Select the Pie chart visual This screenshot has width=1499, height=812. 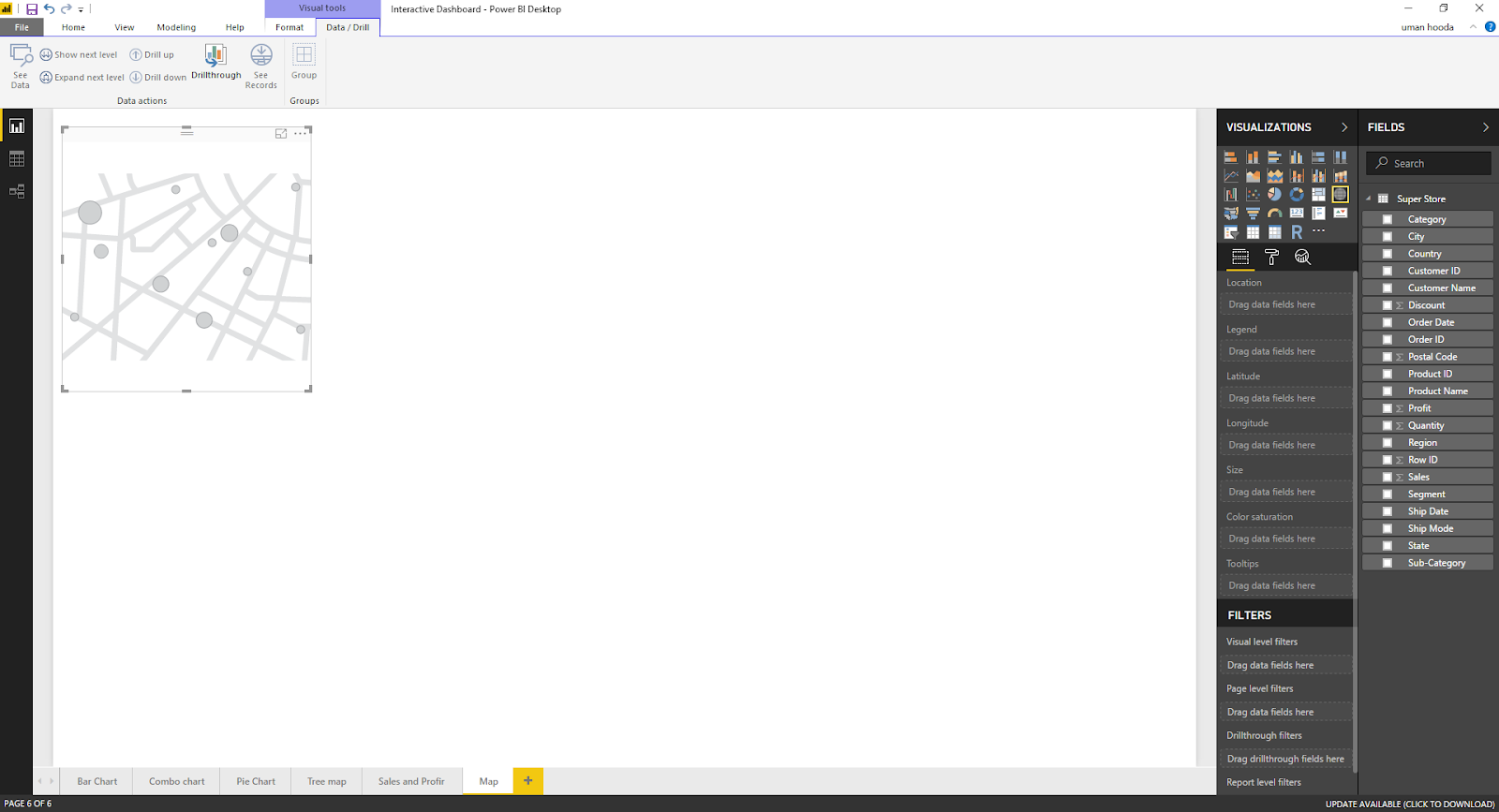click(1274, 195)
